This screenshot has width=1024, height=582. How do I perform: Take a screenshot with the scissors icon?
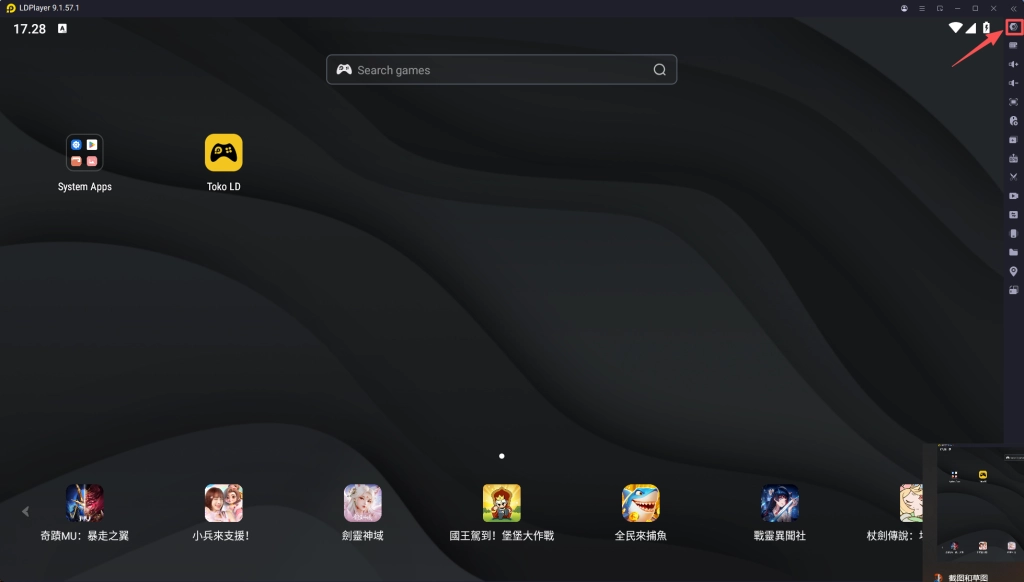(x=1013, y=177)
